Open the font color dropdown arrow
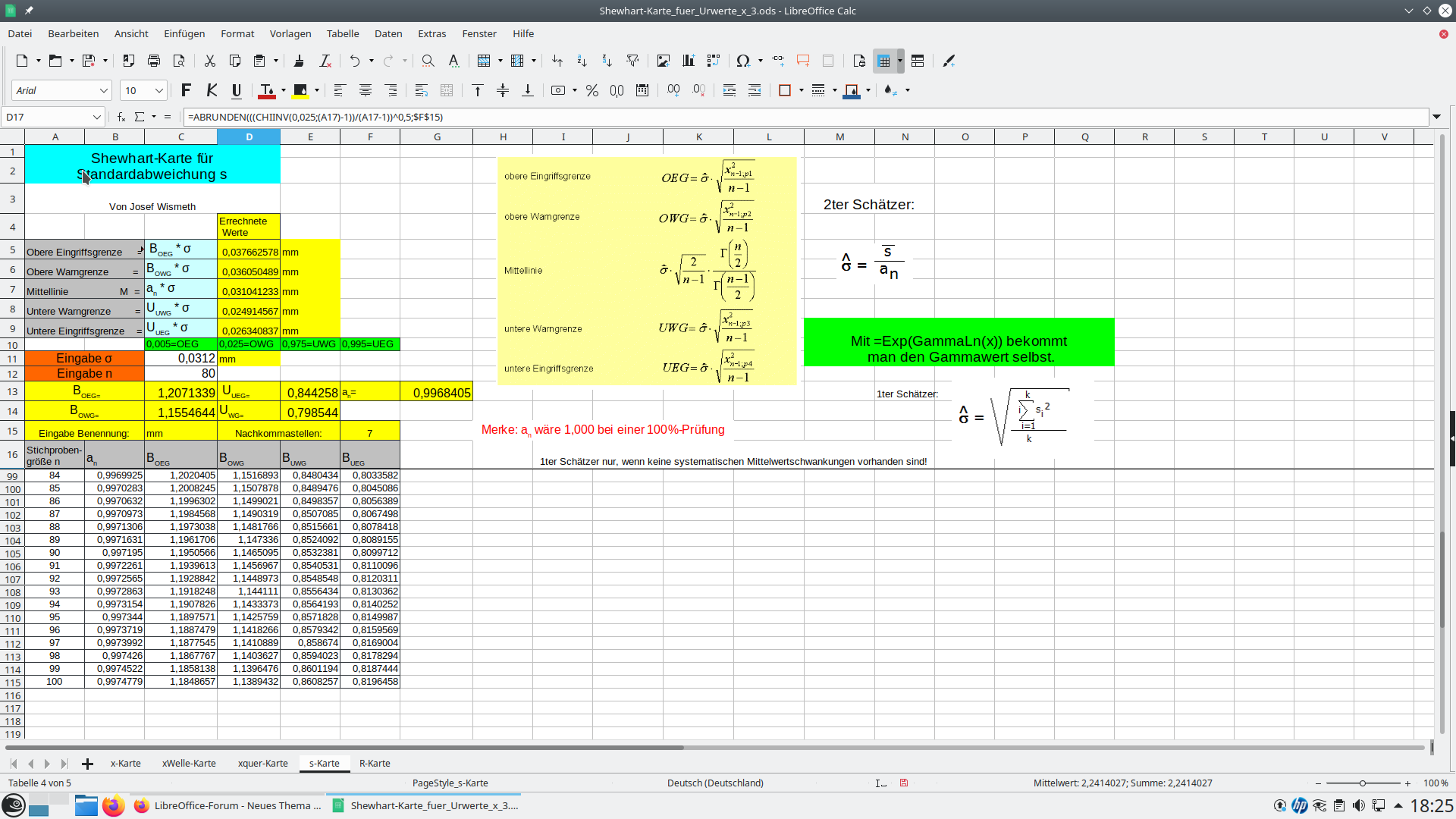 pos(284,90)
